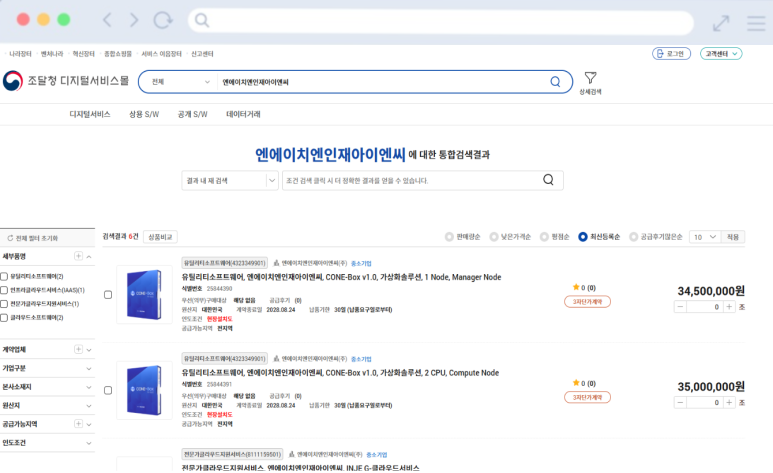Viewport: 773px width, 473px height.
Task: Sort results by 평점순
Action: point(544,237)
